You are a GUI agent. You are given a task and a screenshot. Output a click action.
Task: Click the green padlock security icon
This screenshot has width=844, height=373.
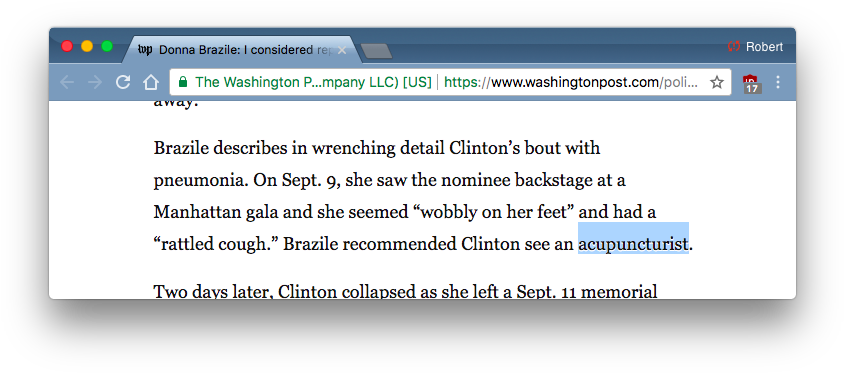(183, 82)
